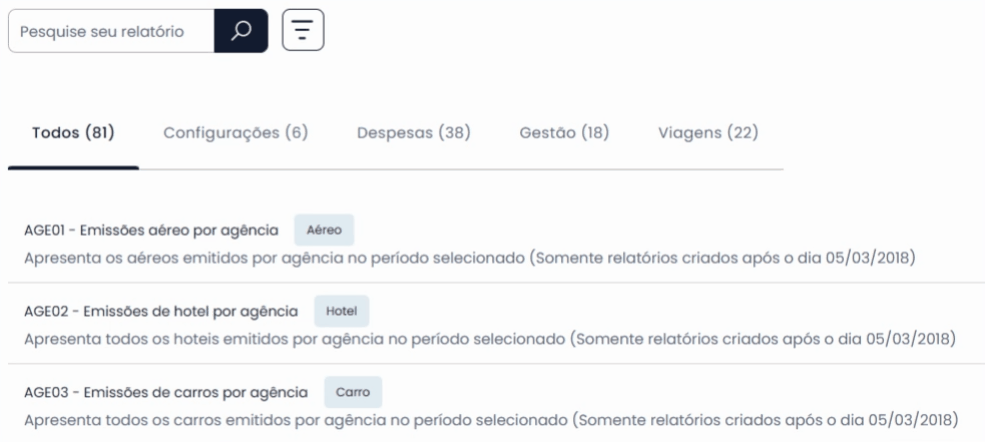Click the Hotel category tag
Screen dimensions: 985x442
(342, 311)
